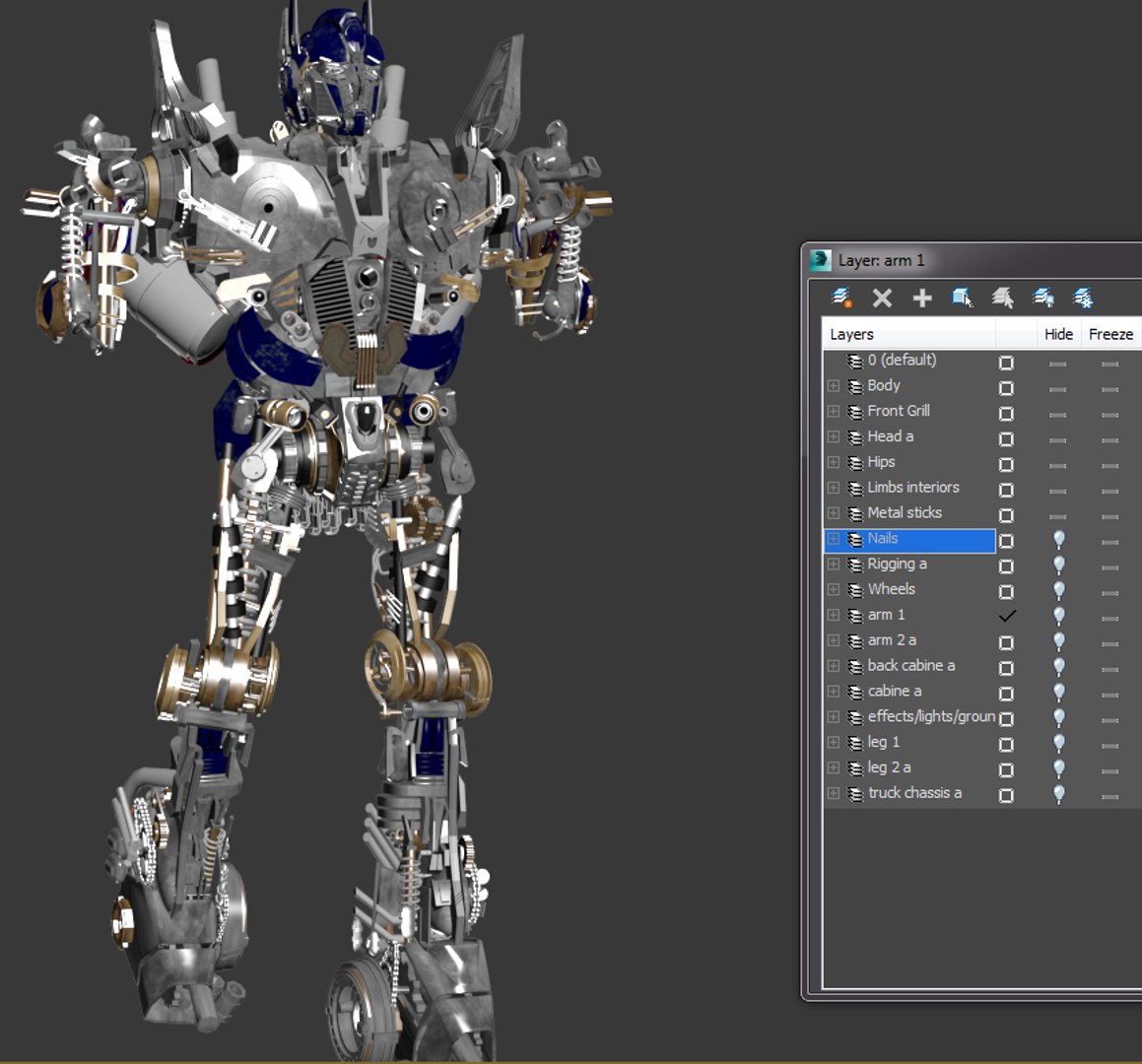Make leg 1 the current layer via checkbox
This screenshot has width=1142, height=1064.
1006,745
